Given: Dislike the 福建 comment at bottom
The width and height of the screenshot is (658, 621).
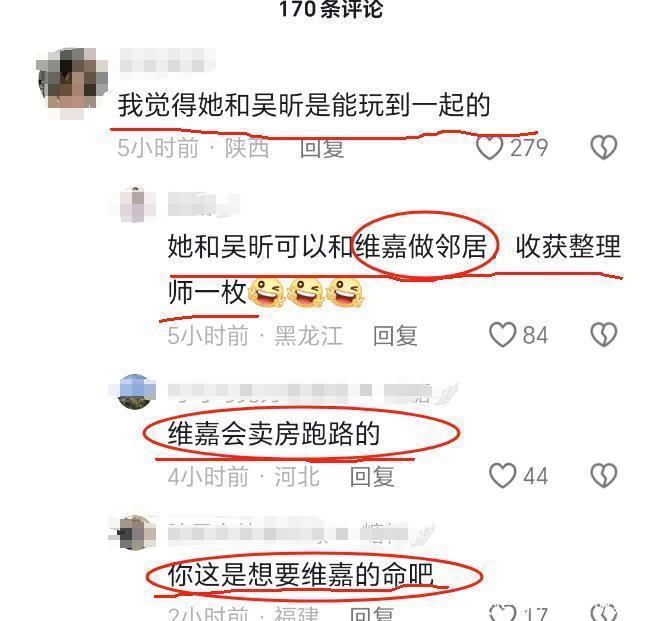Looking at the screenshot, I should pyautogui.click(x=603, y=613).
